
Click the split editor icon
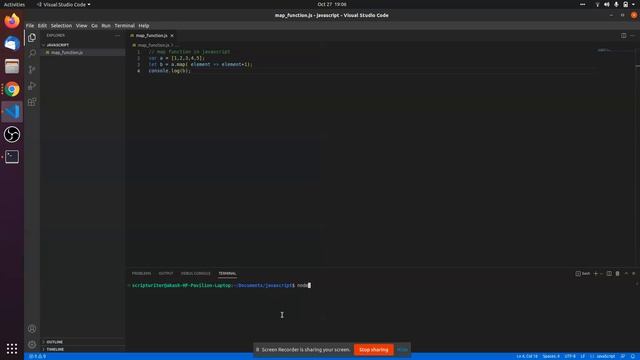pos(623,36)
